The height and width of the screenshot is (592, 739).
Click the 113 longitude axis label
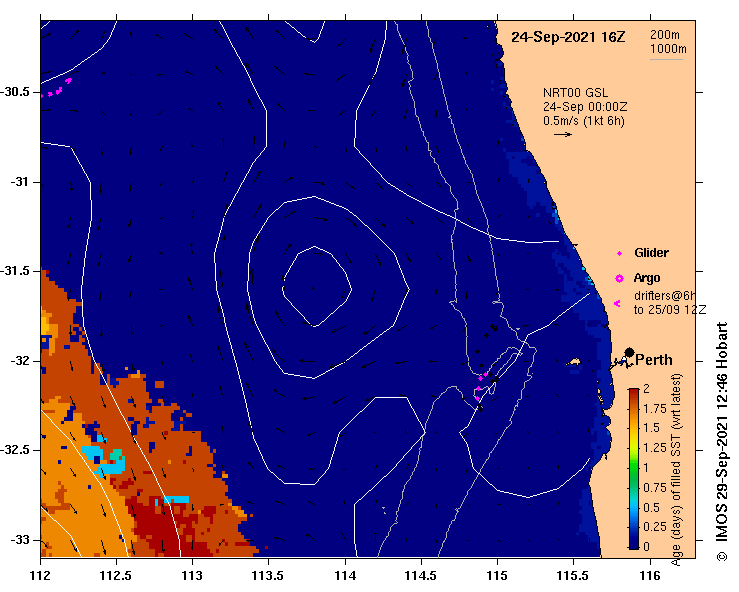(192, 576)
